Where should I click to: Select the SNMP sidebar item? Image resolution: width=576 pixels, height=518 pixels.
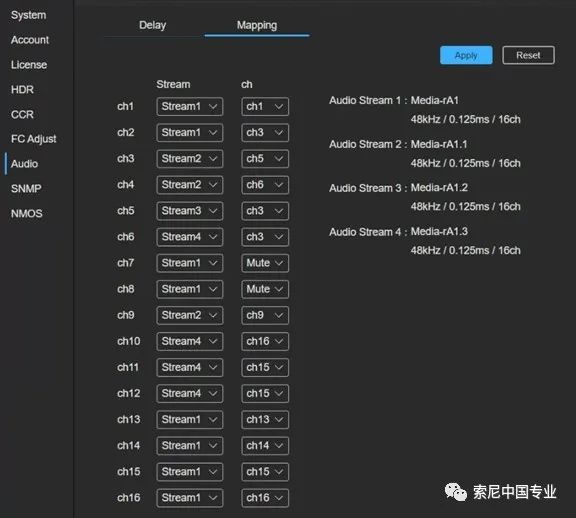coord(26,188)
